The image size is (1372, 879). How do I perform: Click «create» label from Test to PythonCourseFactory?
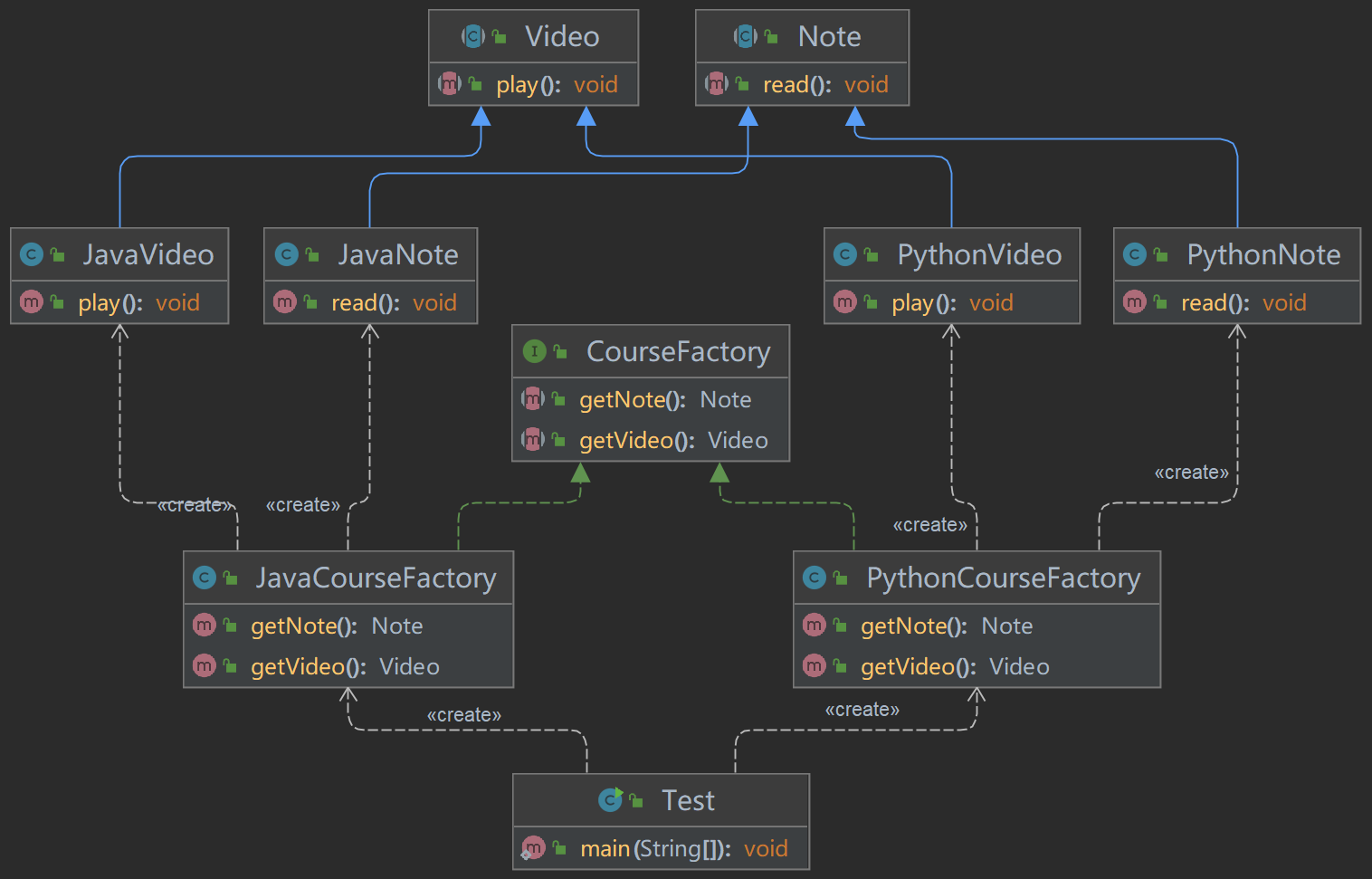[x=862, y=710]
